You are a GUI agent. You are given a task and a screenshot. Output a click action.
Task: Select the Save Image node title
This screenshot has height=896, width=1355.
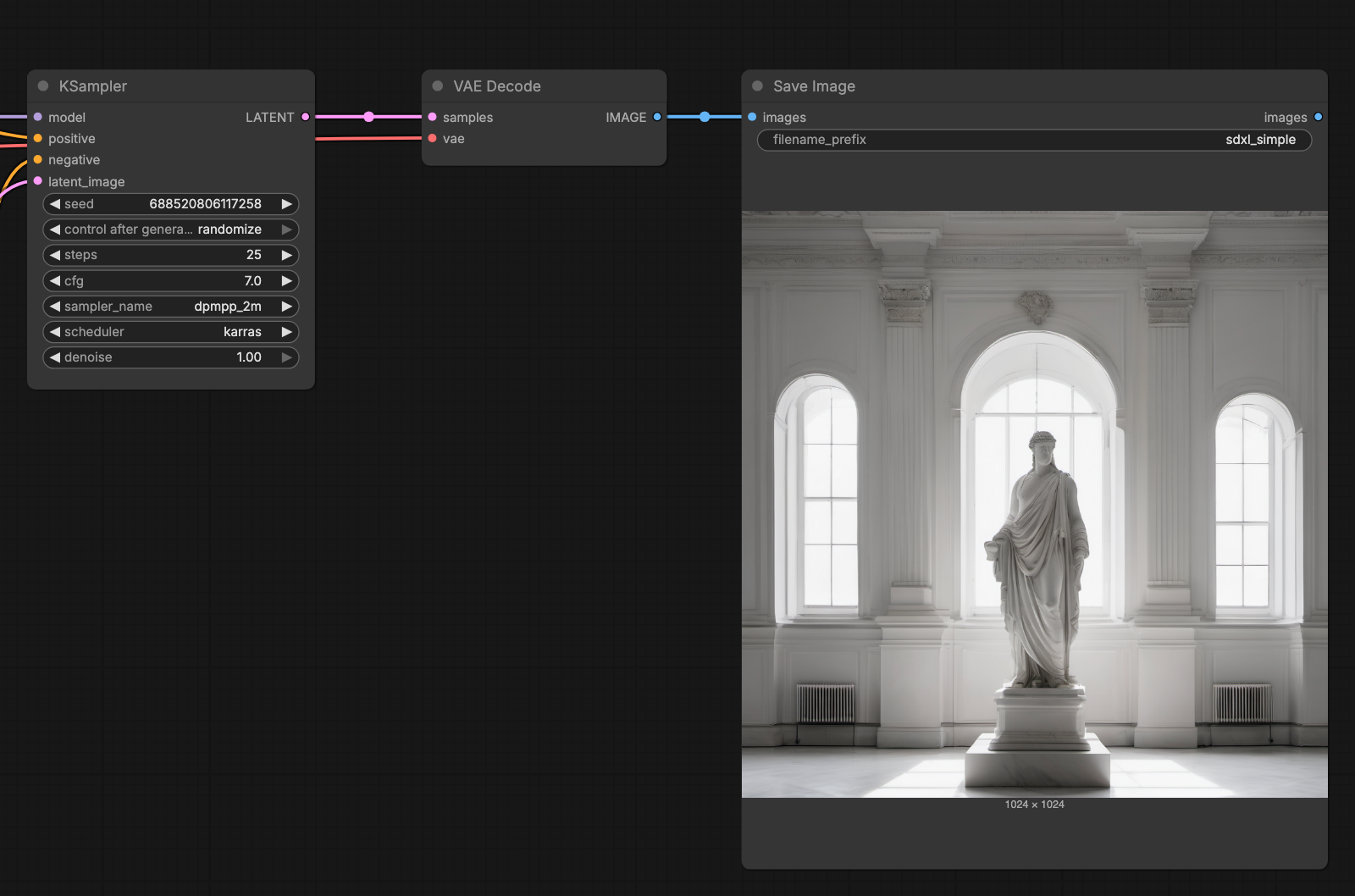pyautogui.click(x=814, y=86)
